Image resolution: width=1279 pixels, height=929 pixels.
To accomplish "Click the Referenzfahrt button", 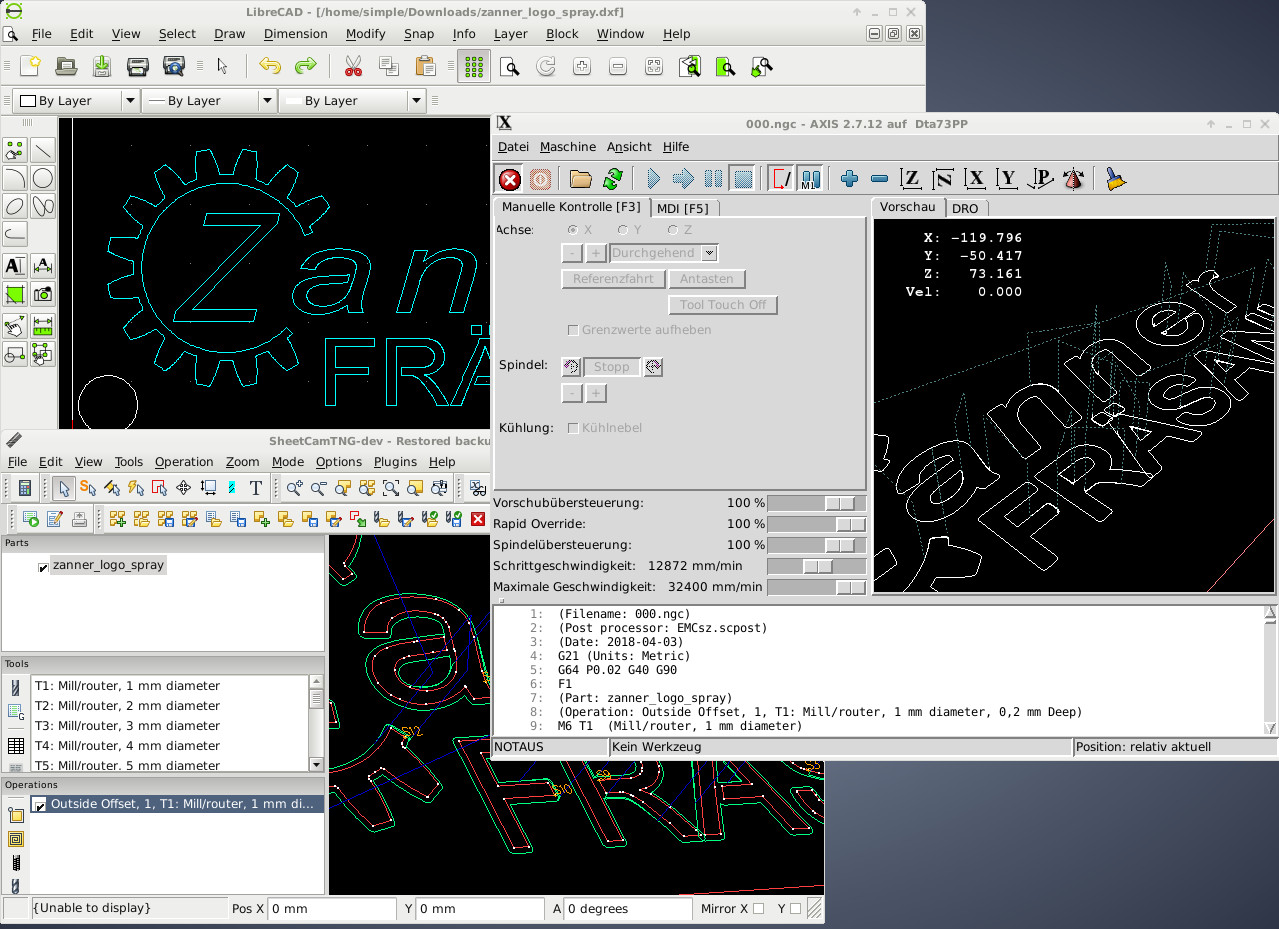I will tap(612, 279).
